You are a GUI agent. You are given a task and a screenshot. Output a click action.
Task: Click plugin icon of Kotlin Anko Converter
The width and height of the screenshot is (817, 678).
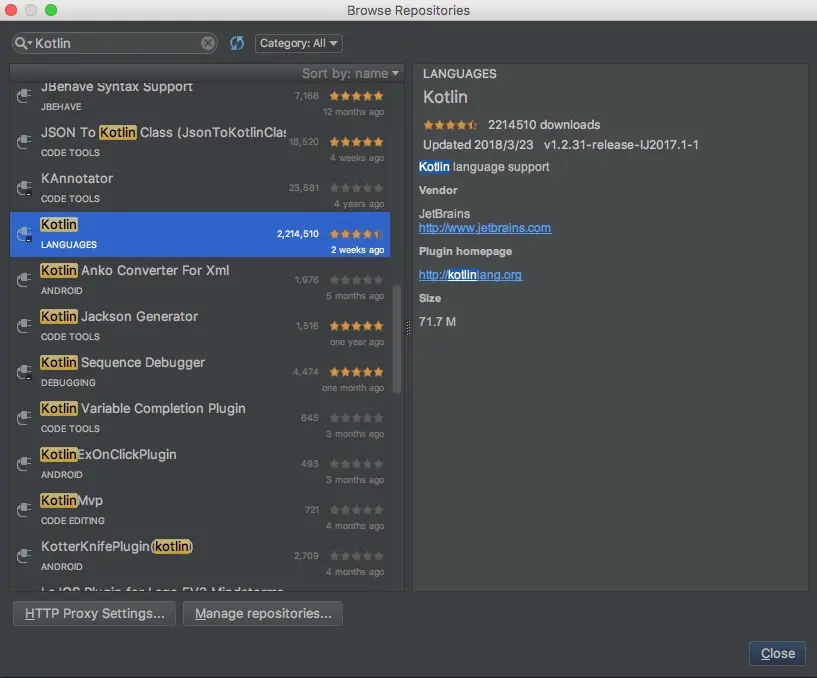pos(24,280)
